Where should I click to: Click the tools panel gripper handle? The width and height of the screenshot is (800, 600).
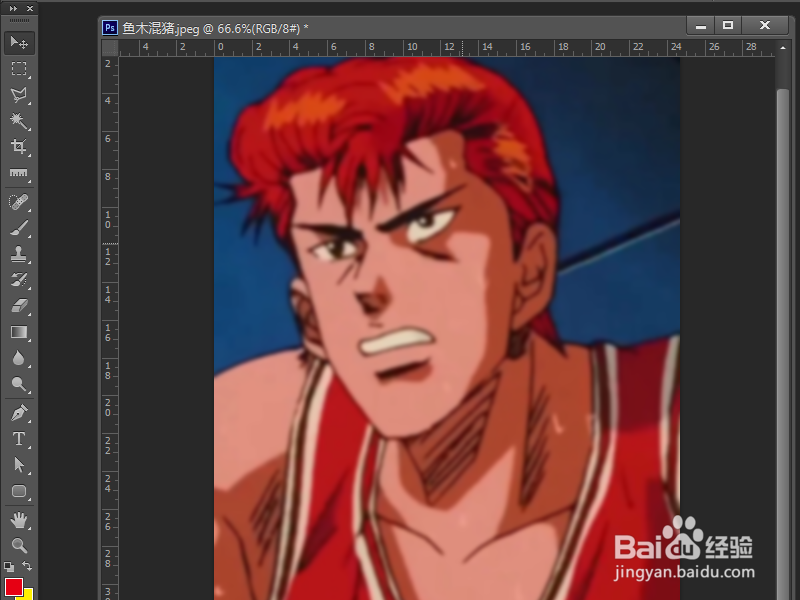(19, 20)
